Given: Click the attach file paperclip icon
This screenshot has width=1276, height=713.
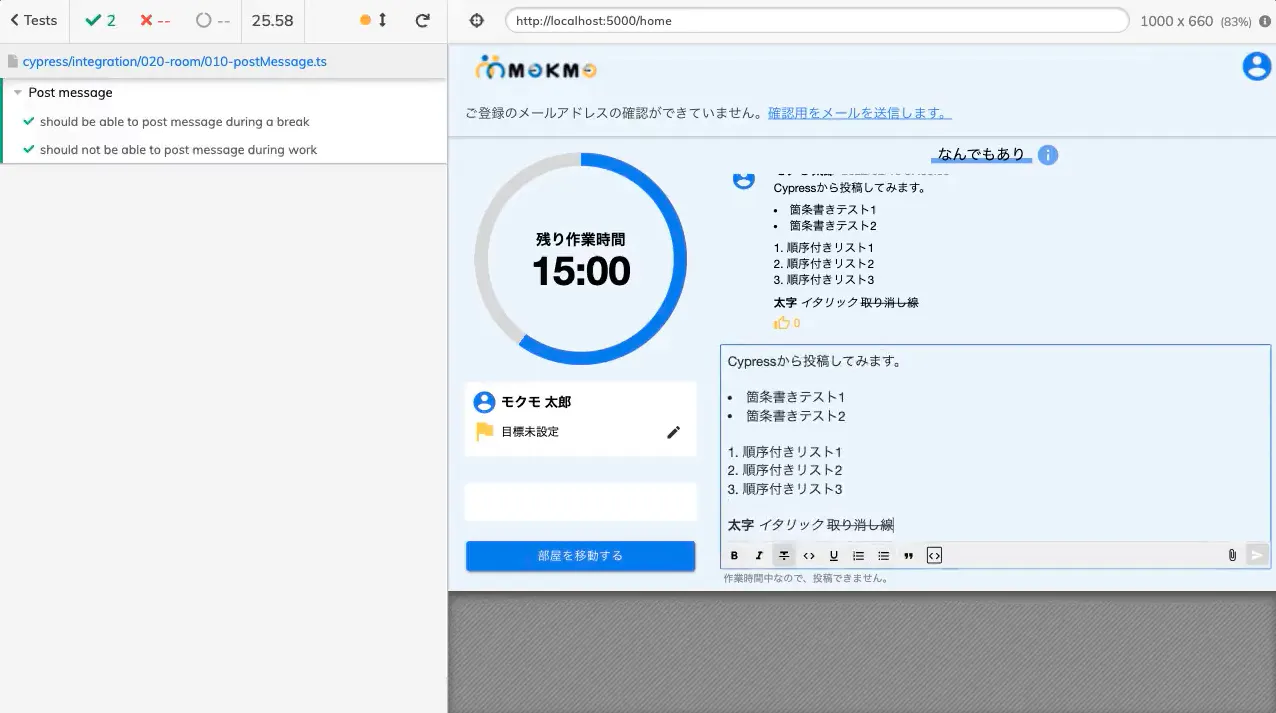Looking at the screenshot, I should (x=1232, y=555).
